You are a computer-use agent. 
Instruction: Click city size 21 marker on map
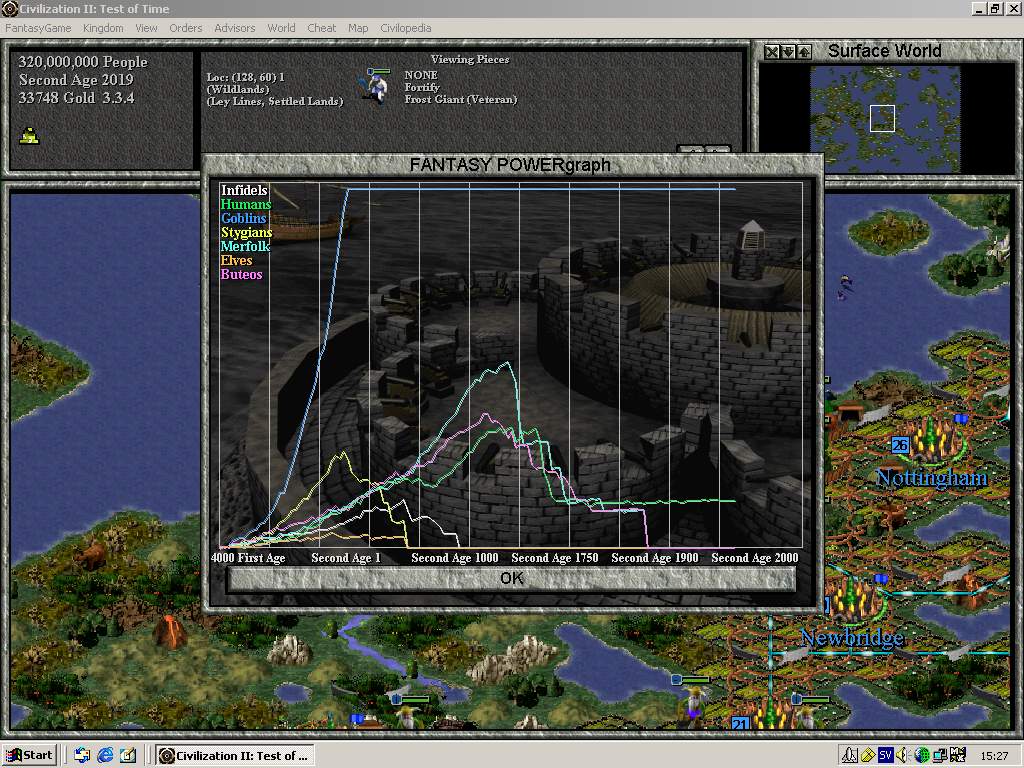740,724
